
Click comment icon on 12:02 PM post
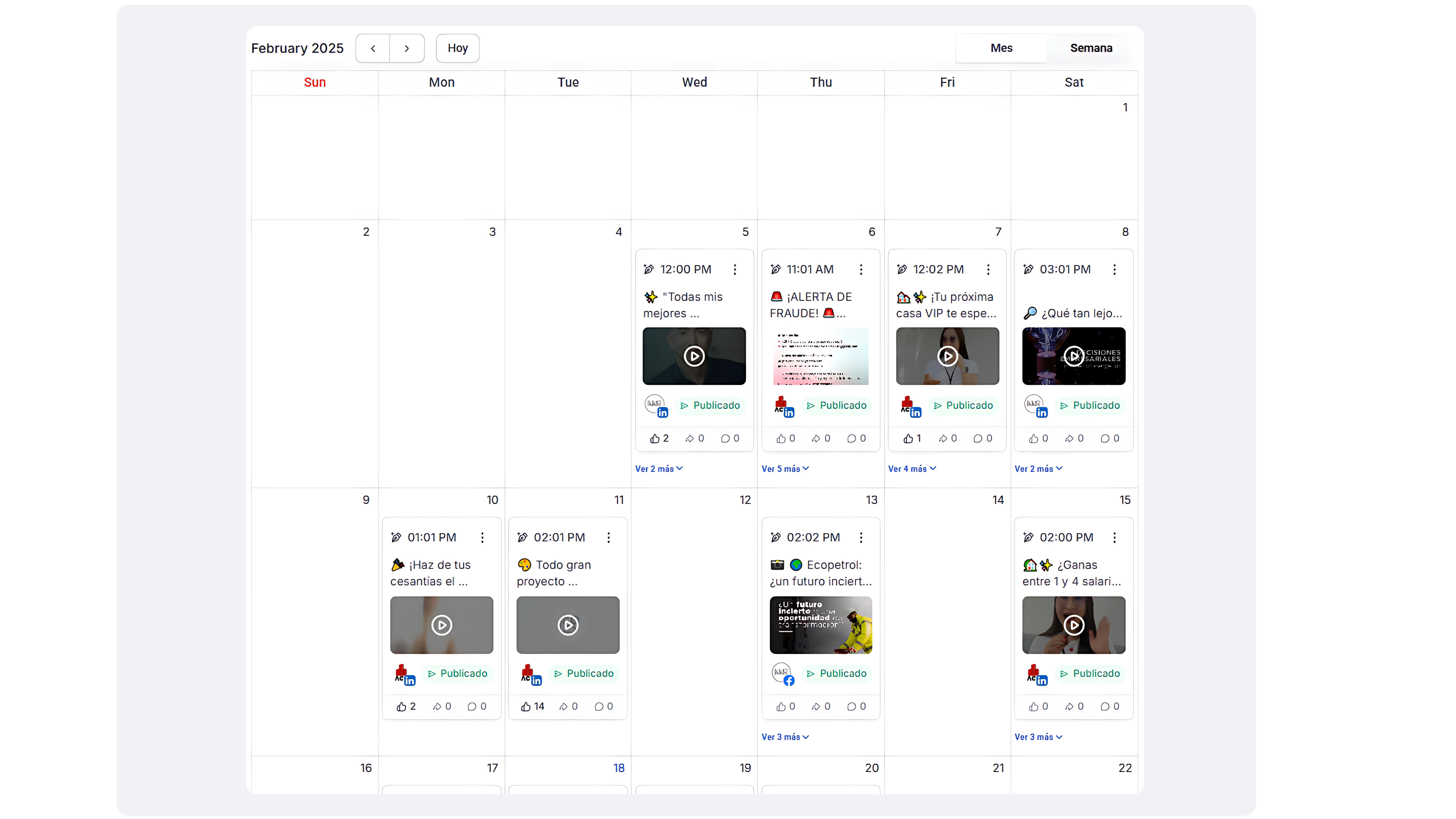[978, 438]
